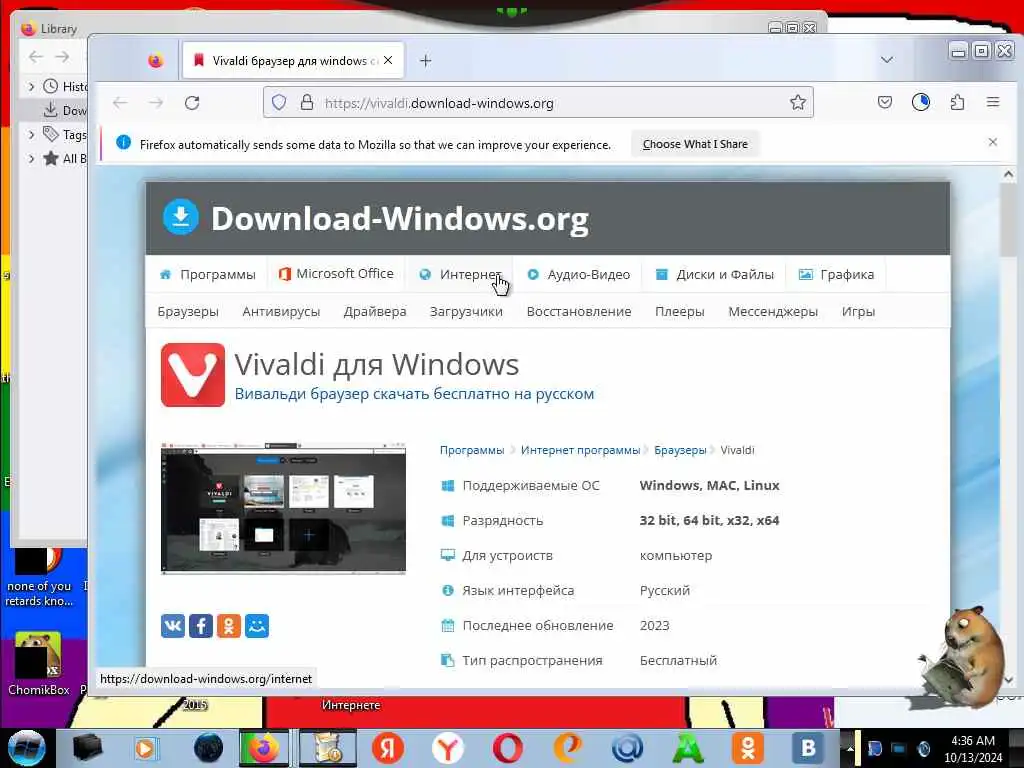Click the tracking protection shield icon
Viewport: 1024px width, 768px height.
click(279, 103)
